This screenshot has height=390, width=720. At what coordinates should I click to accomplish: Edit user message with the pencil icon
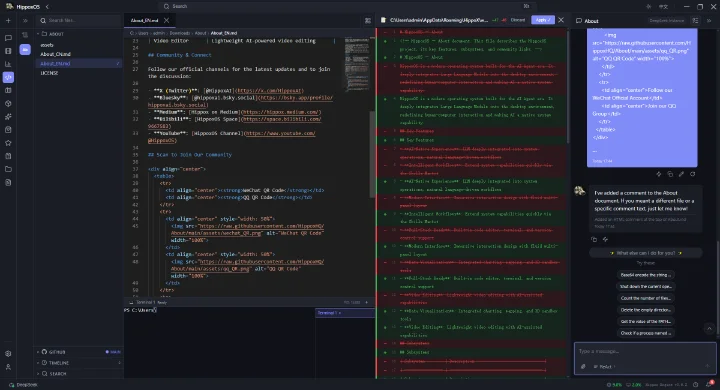(681, 174)
